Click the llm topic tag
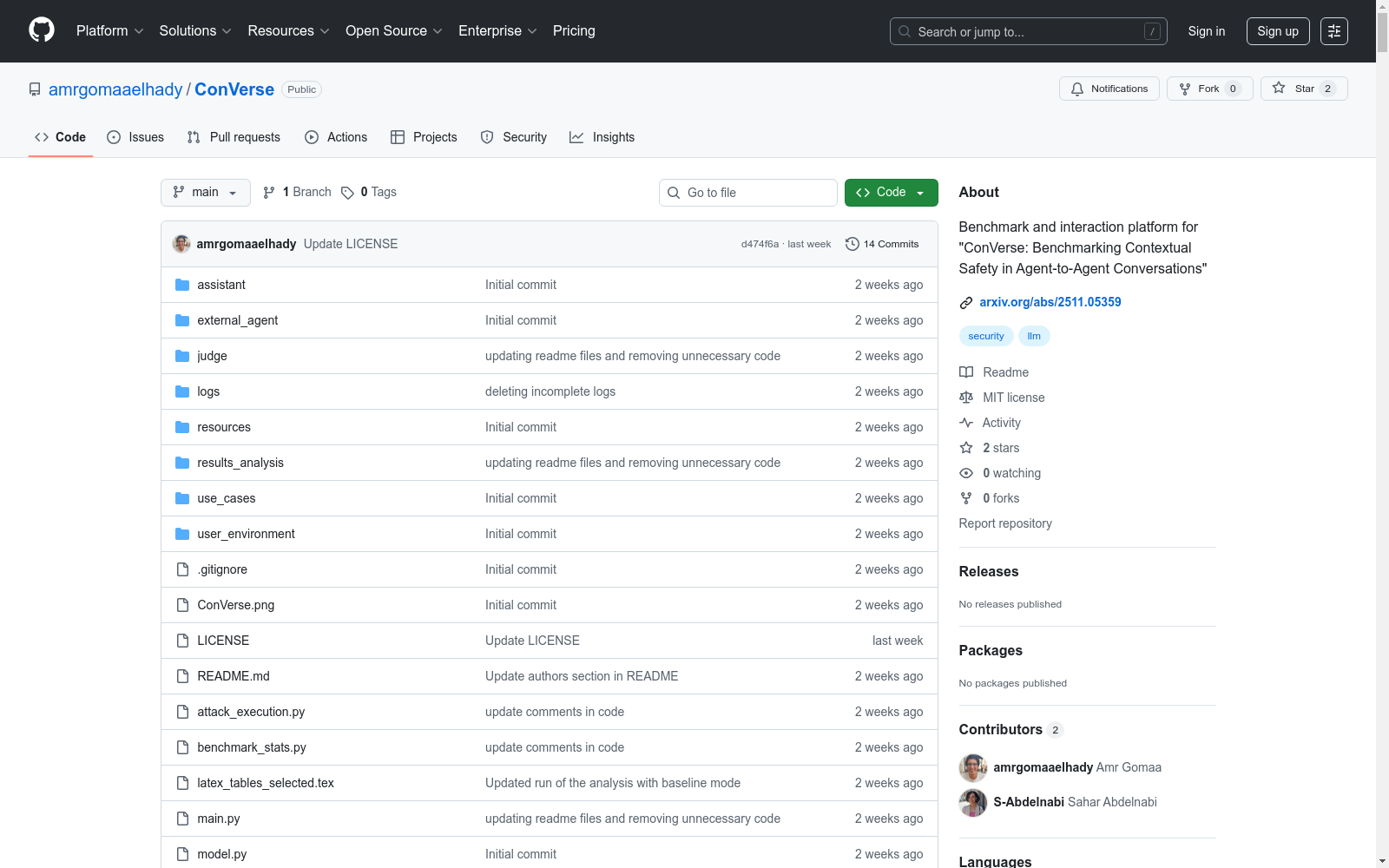This screenshot has height=868, width=1389. 1034,336
